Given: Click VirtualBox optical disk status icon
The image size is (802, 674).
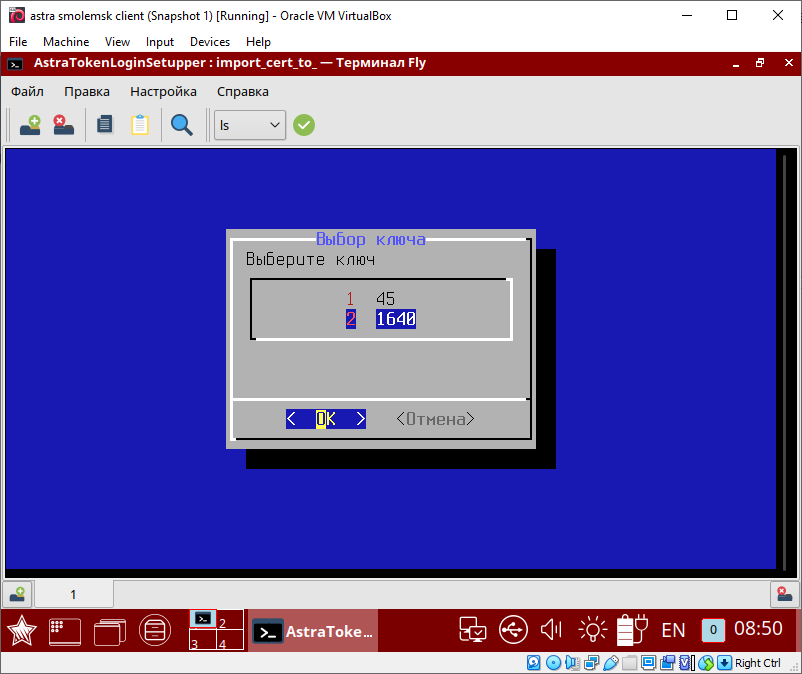Looking at the screenshot, I should [x=553, y=663].
